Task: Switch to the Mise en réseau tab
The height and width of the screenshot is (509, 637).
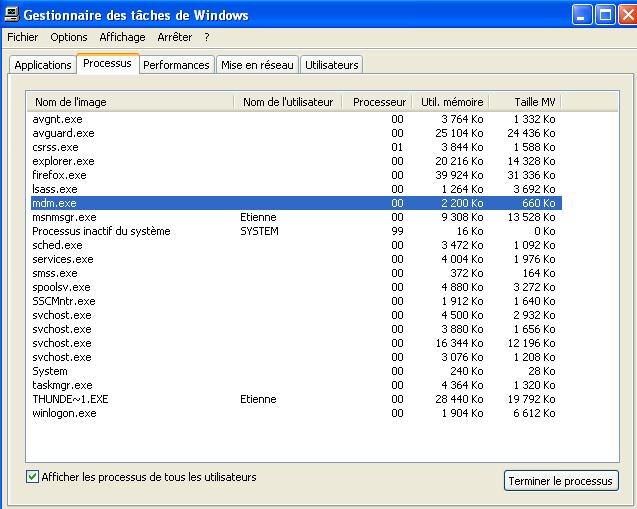Action: [257, 65]
